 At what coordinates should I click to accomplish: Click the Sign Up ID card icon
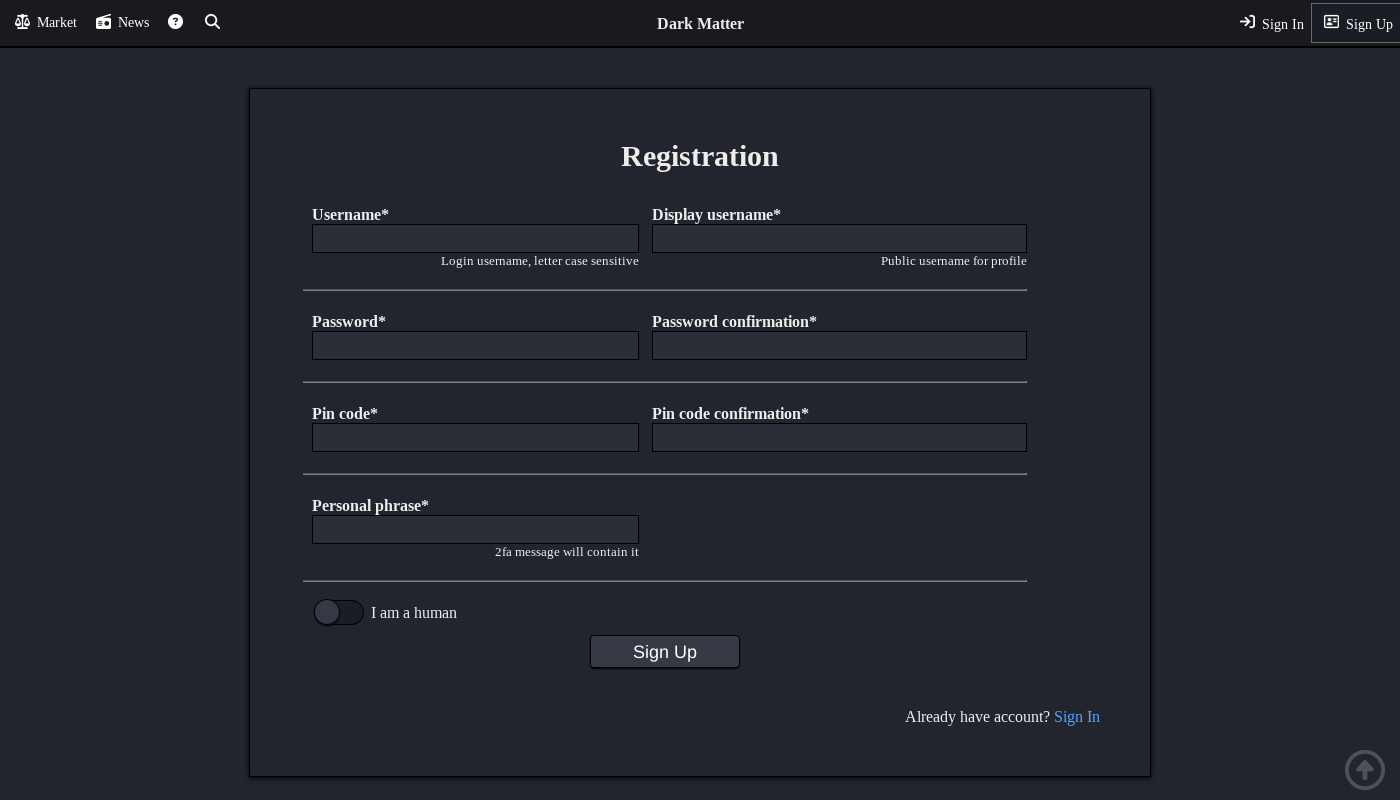pyautogui.click(x=1332, y=21)
